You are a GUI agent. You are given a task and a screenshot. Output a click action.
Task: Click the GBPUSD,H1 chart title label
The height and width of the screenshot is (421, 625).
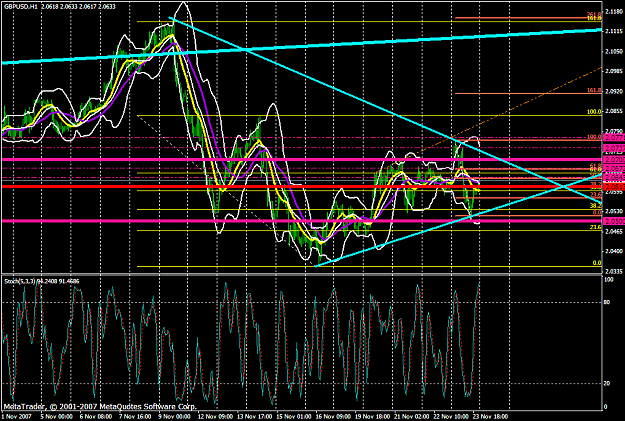pos(21,6)
